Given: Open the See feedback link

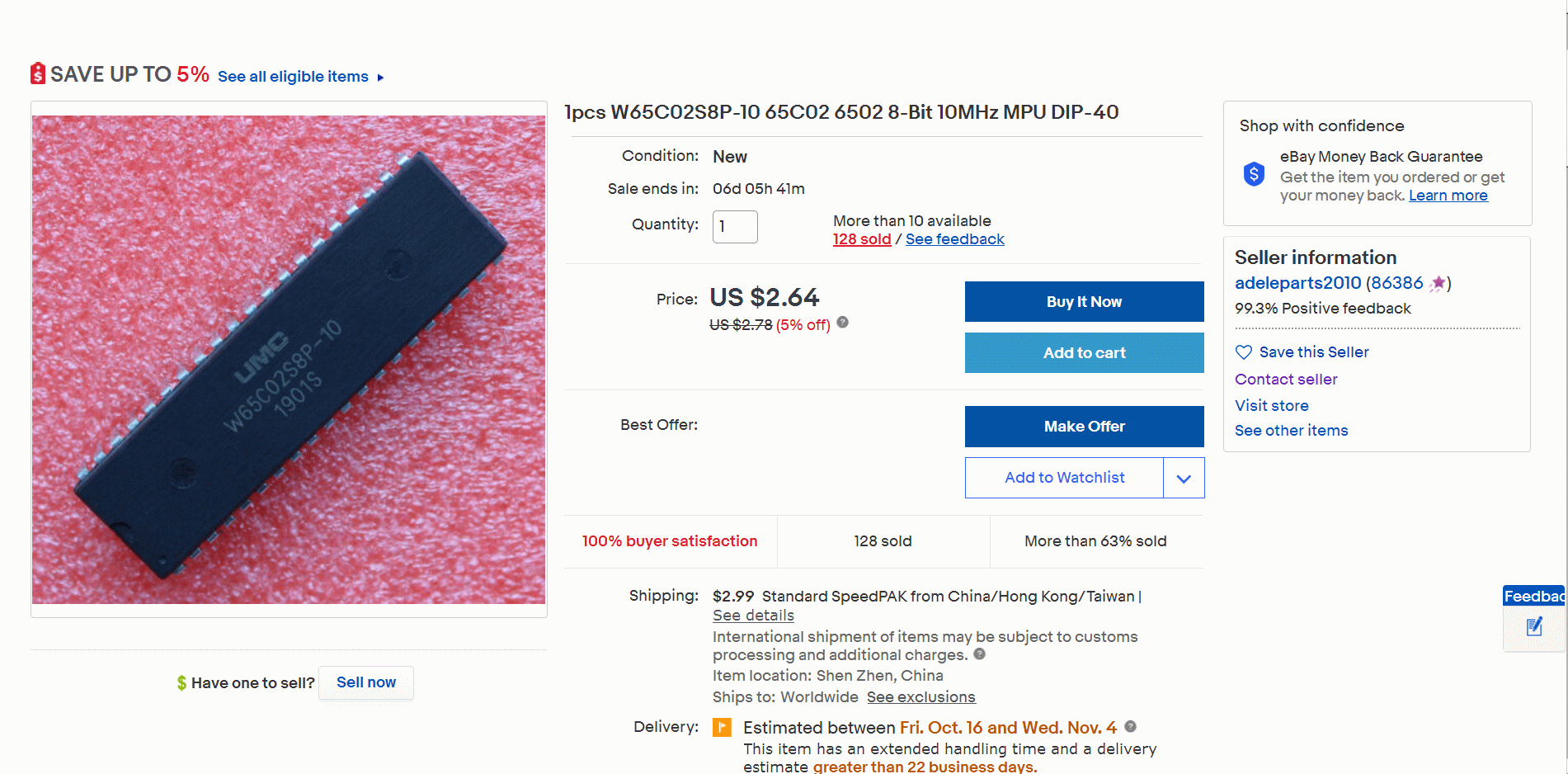Looking at the screenshot, I should coord(954,239).
